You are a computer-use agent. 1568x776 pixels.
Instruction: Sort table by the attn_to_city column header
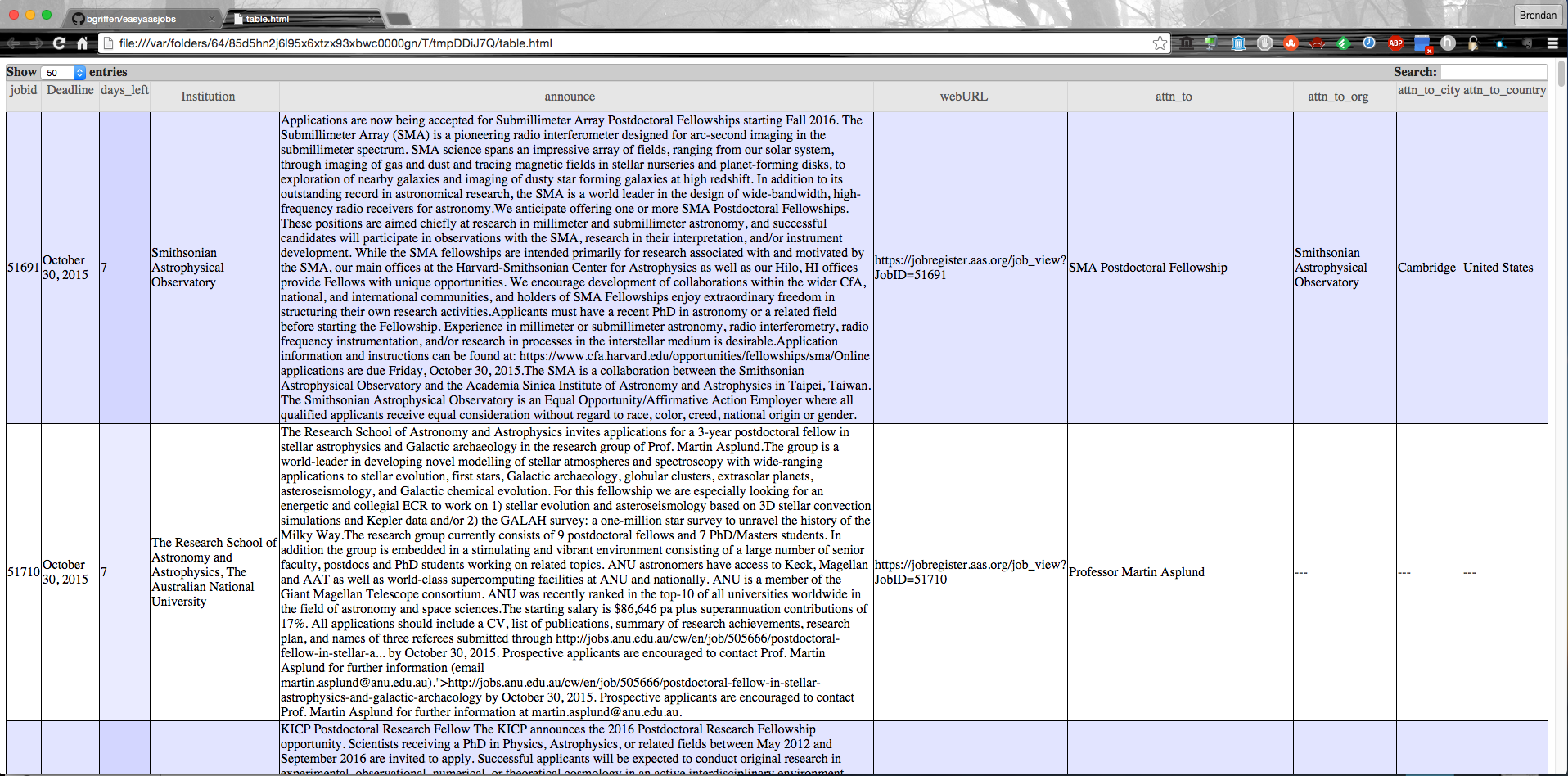(1429, 97)
